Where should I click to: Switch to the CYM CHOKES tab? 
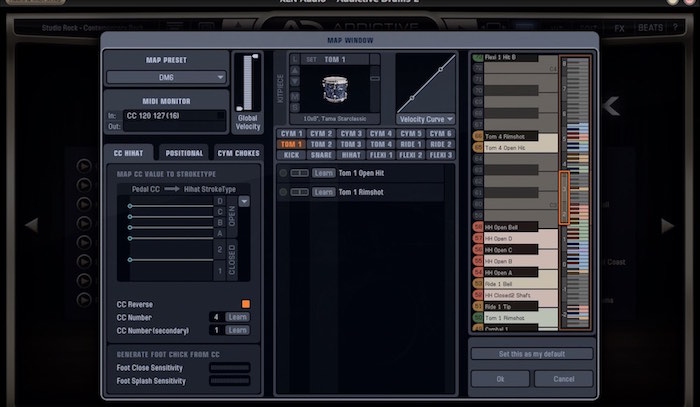238,153
